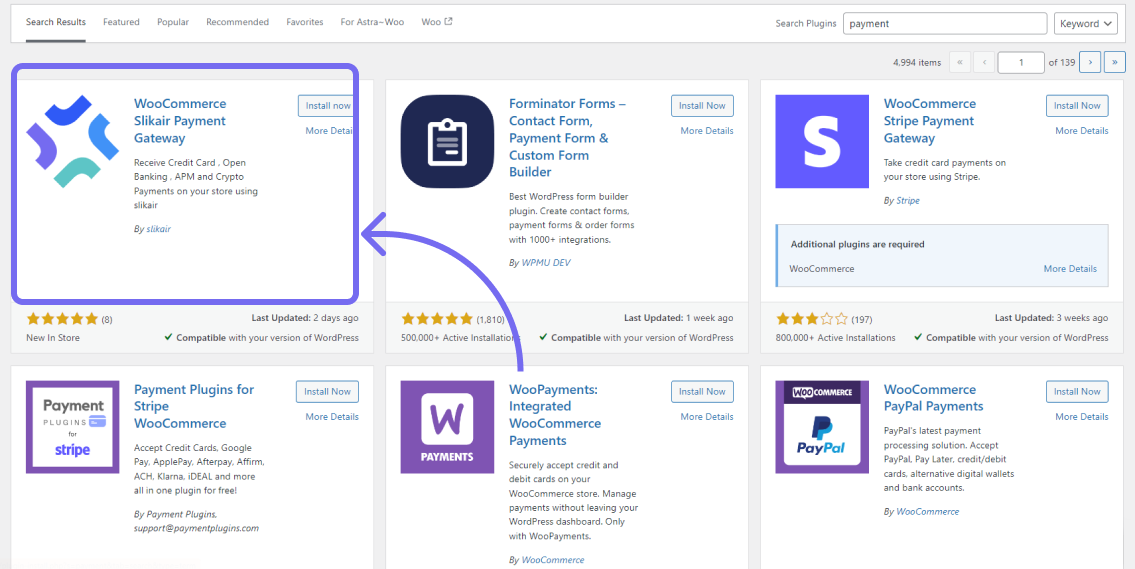View More Details for WooCommerce PayPal Payments
This screenshot has width=1135, height=569.
[x=1081, y=417]
